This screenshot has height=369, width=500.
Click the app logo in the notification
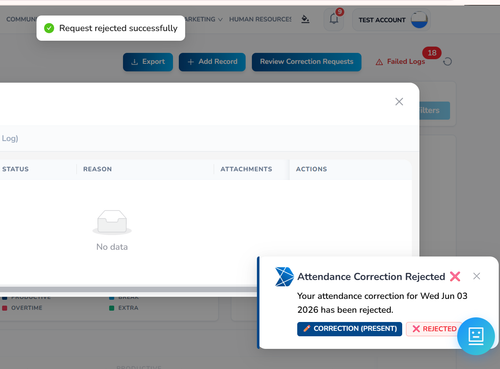(284, 276)
